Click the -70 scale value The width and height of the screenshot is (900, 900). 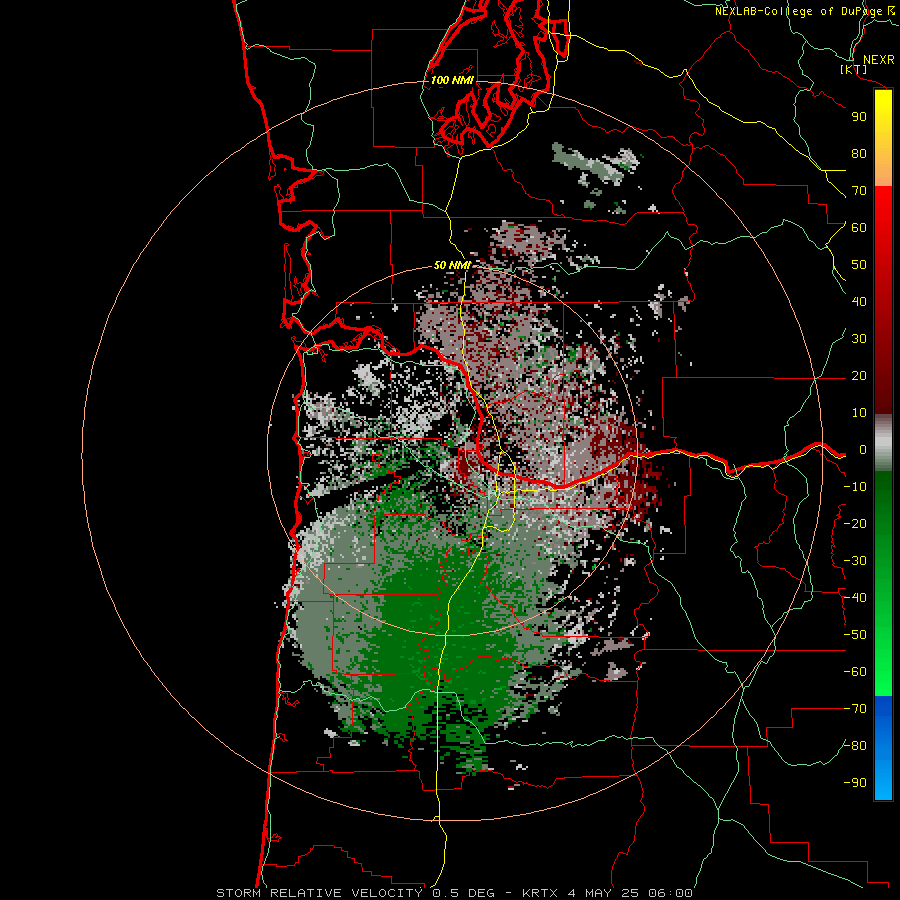point(855,709)
